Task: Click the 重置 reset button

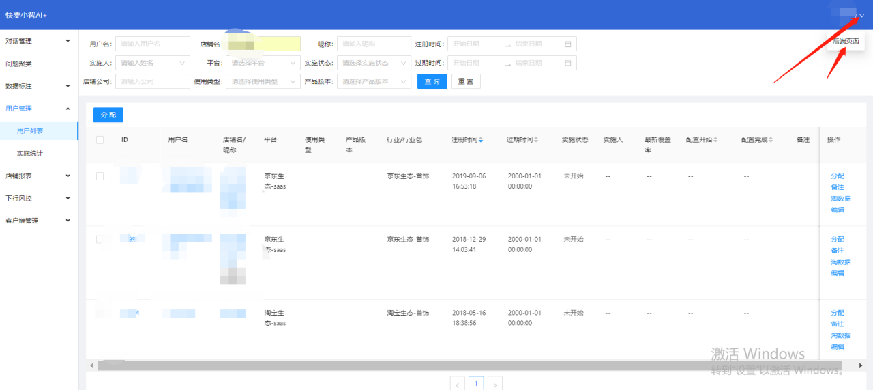Action: [x=465, y=81]
